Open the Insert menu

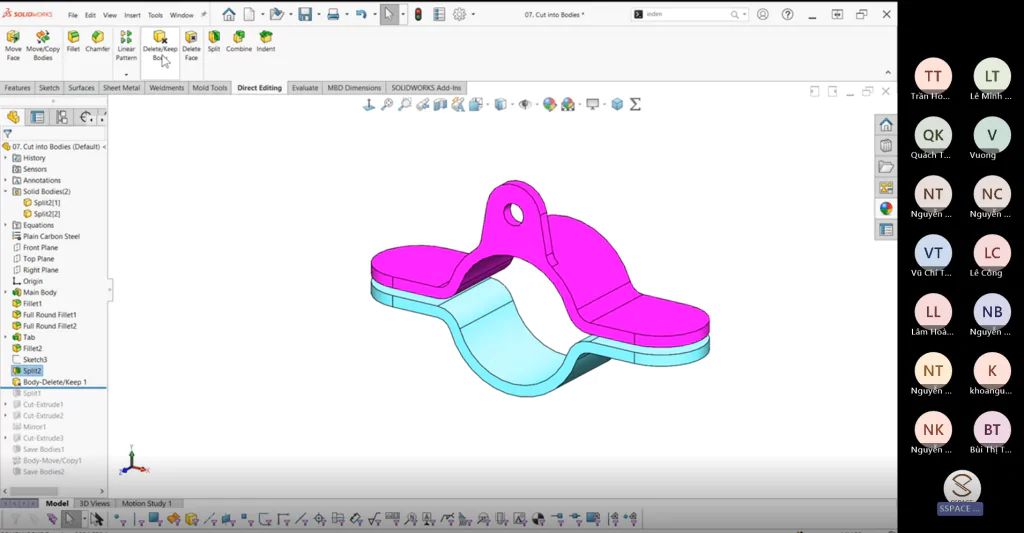(132, 15)
